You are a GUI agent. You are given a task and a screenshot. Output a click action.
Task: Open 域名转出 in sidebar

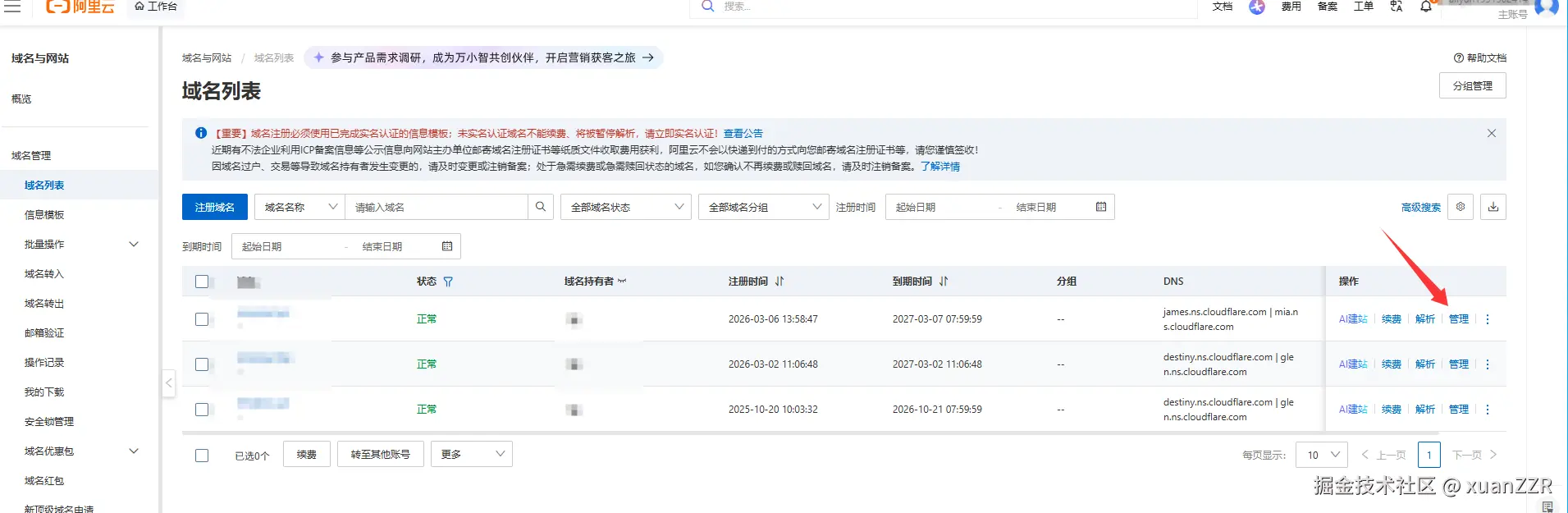pos(44,304)
